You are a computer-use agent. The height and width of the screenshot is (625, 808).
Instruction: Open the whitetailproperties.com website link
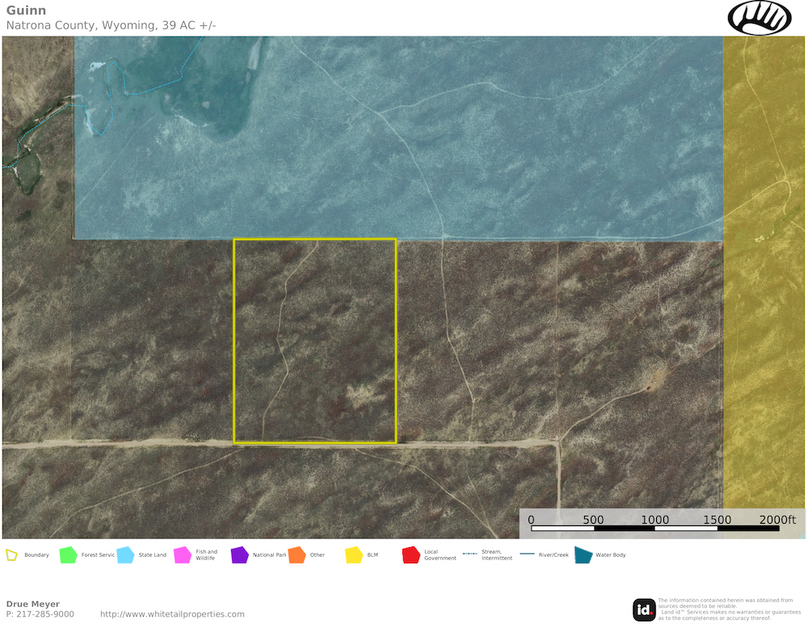(172, 614)
